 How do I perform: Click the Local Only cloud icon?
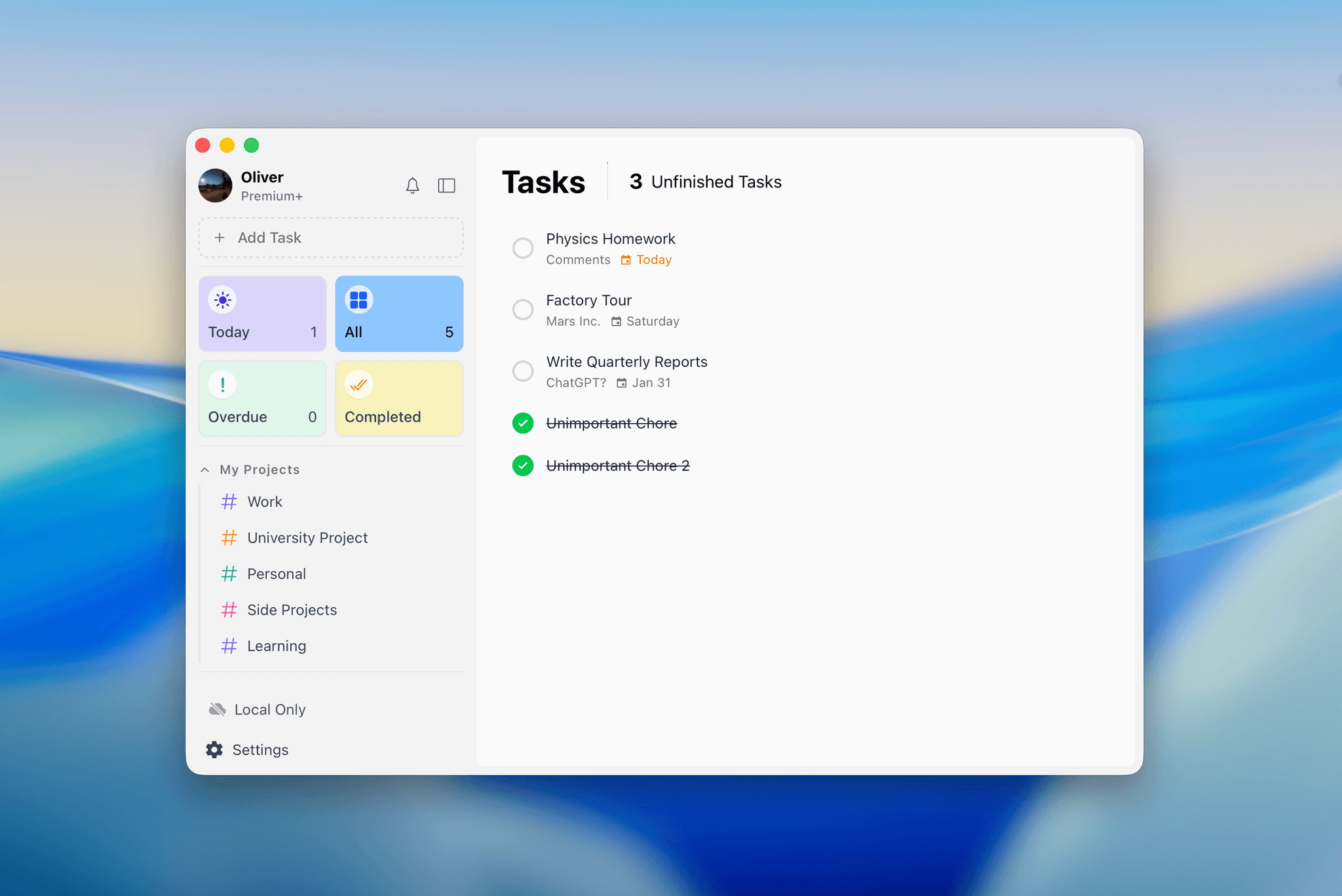point(216,709)
